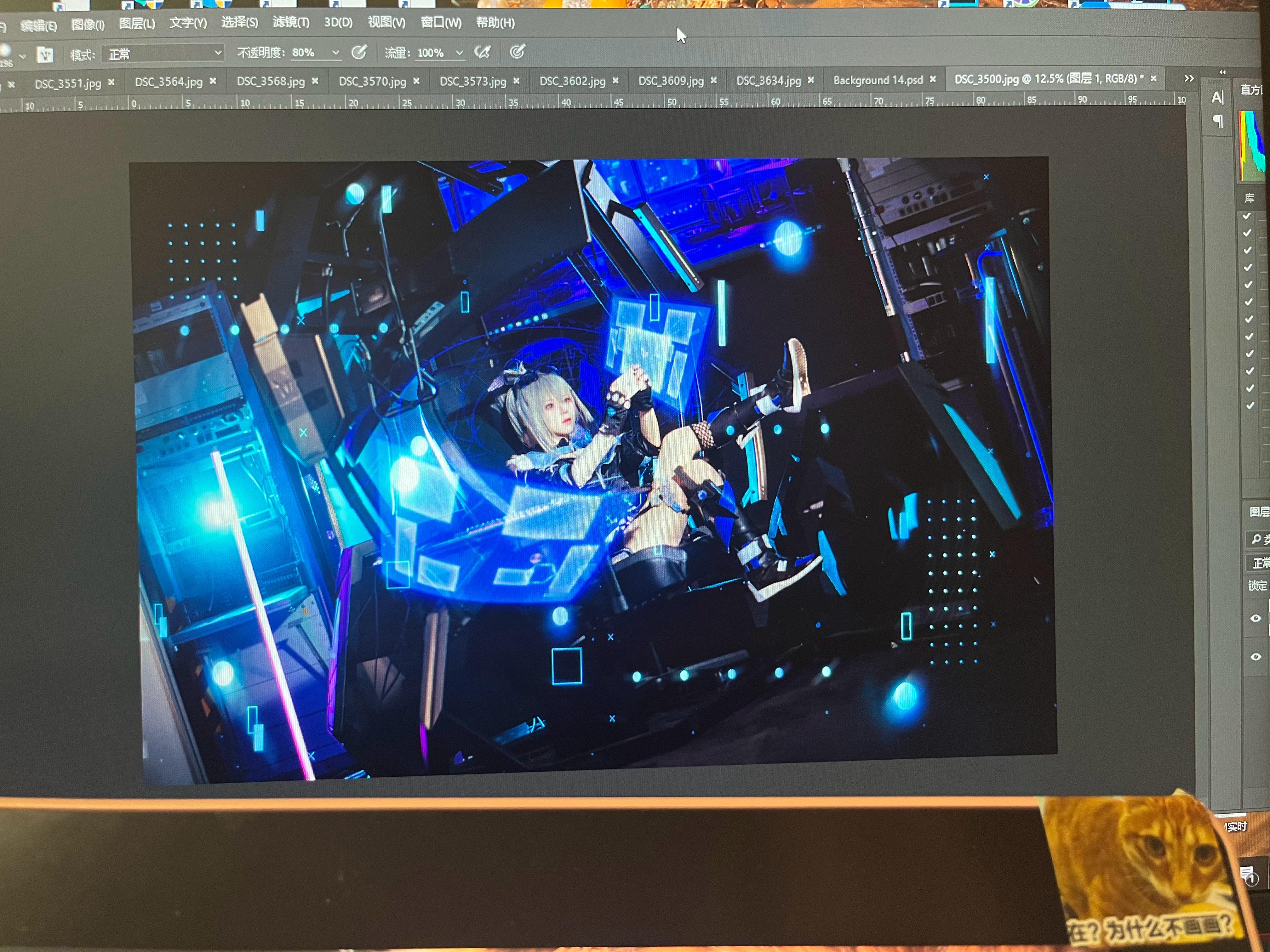Open the 模式 blend mode dropdown

point(163,54)
